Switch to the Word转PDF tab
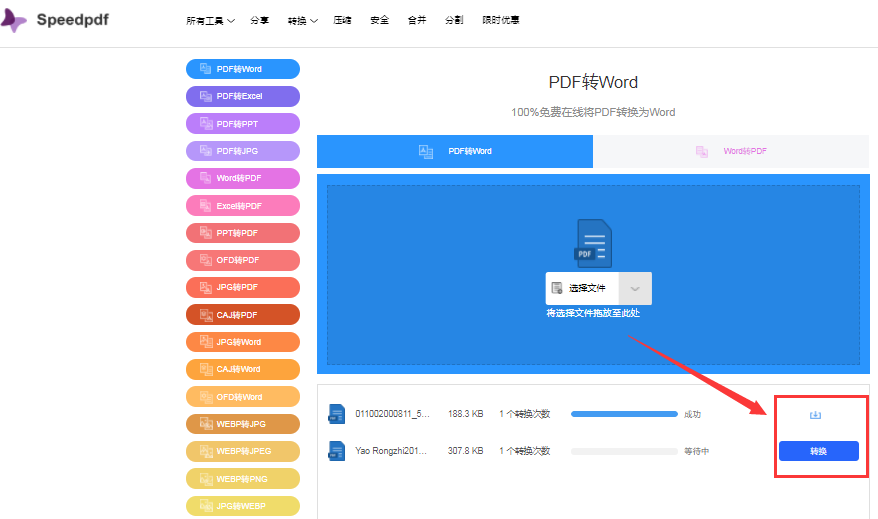This screenshot has height=519, width=878. coord(731,151)
